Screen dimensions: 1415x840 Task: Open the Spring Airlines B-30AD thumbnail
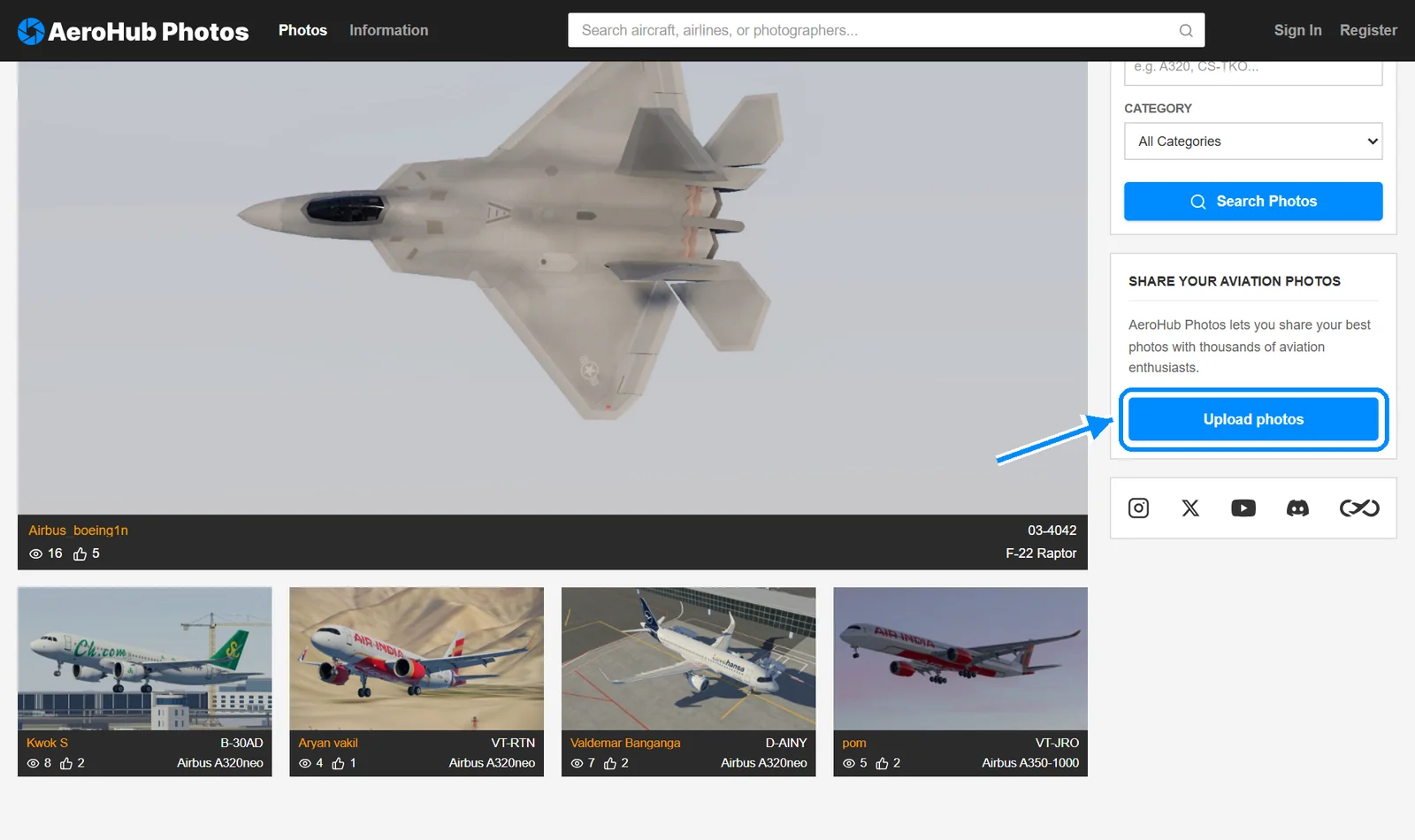click(145, 659)
